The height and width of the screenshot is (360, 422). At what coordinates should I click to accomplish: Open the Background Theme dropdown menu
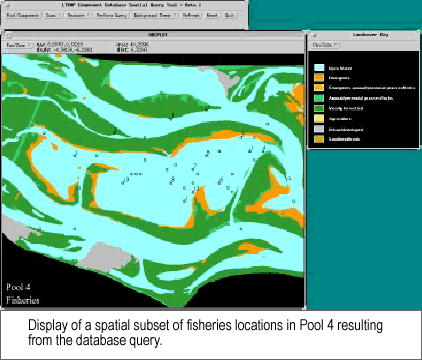click(x=155, y=15)
